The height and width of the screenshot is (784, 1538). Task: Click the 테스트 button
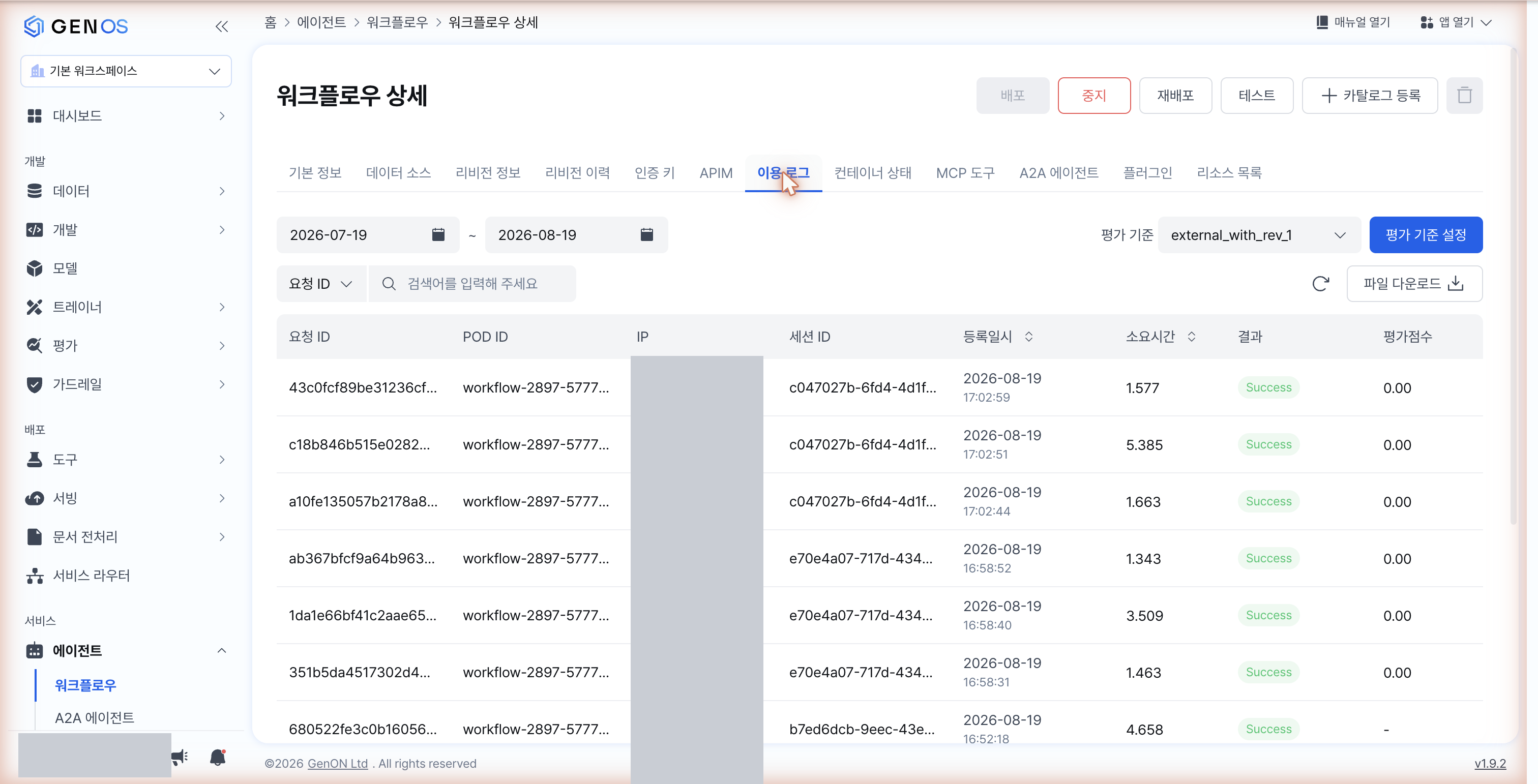(x=1257, y=96)
